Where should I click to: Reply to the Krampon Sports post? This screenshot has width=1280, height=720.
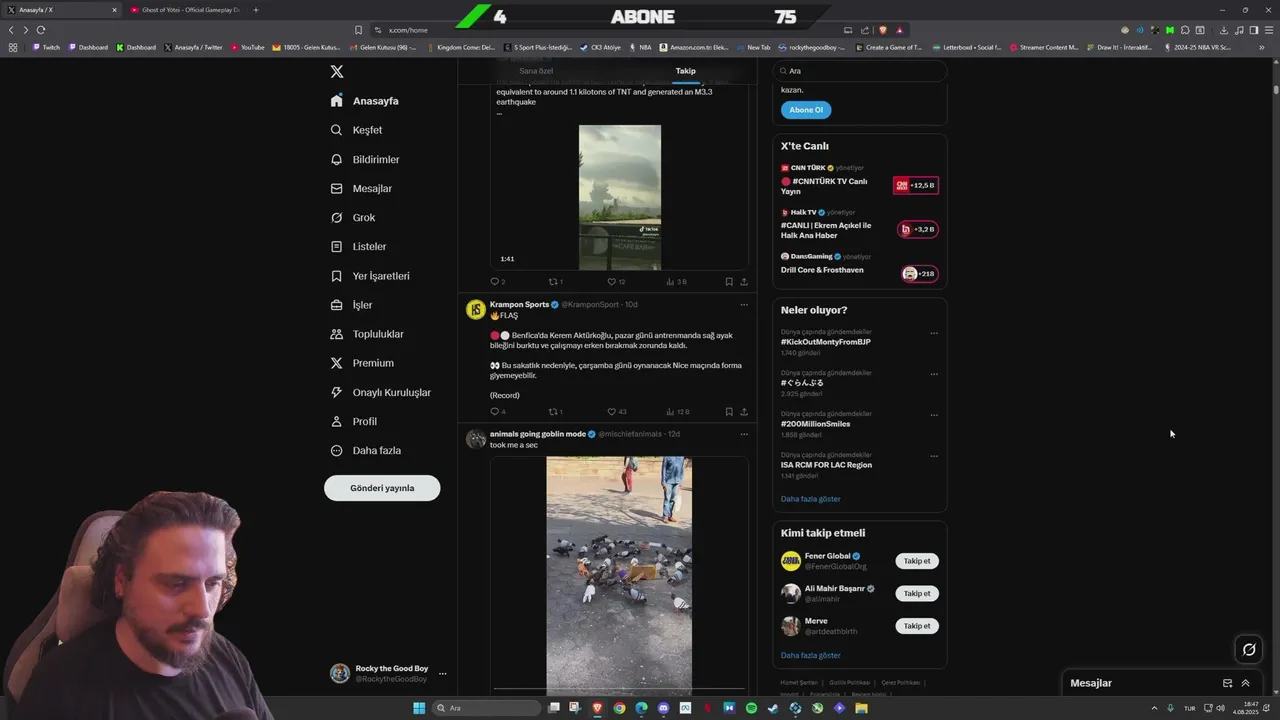point(497,412)
